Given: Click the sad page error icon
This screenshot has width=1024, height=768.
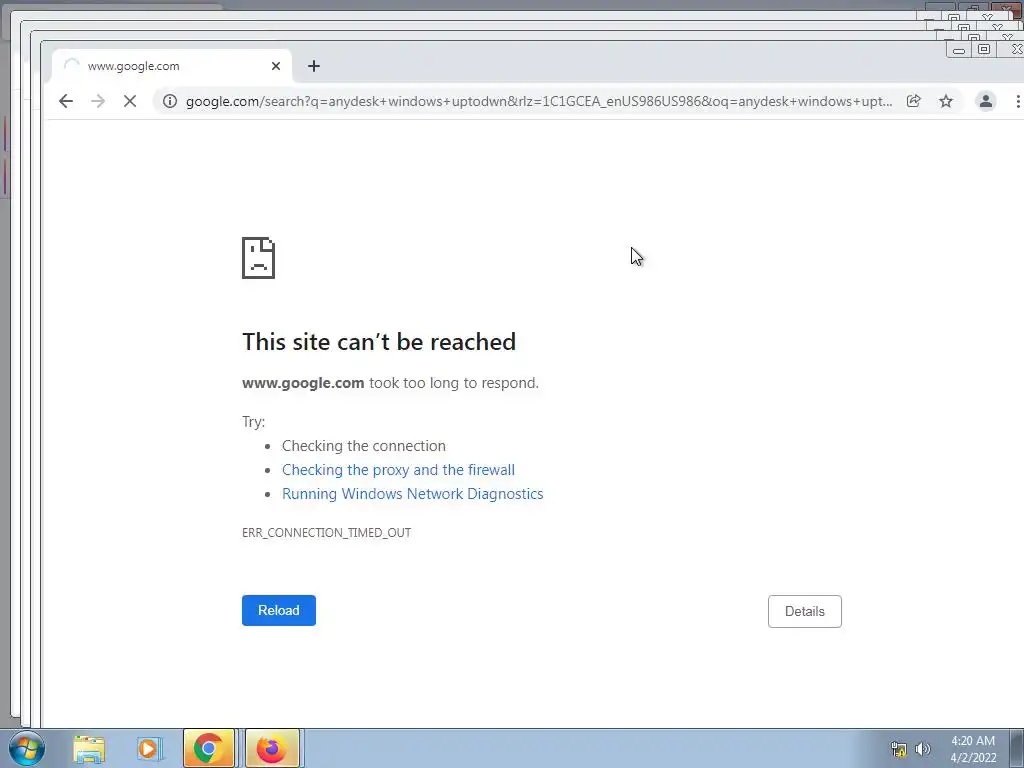Looking at the screenshot, I should [259, 258].
